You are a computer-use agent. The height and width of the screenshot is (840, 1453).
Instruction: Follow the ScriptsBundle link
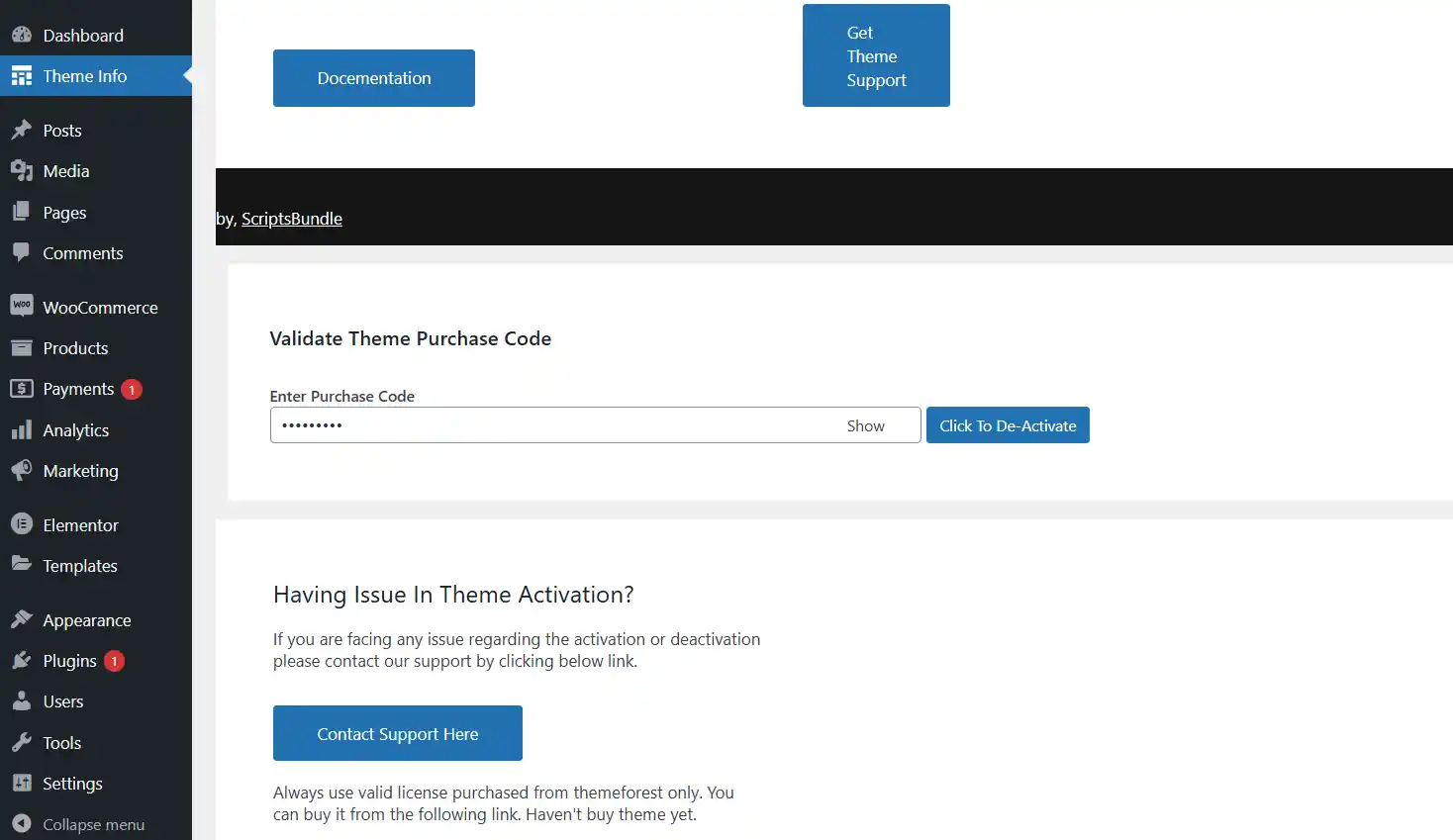point(292,219)
